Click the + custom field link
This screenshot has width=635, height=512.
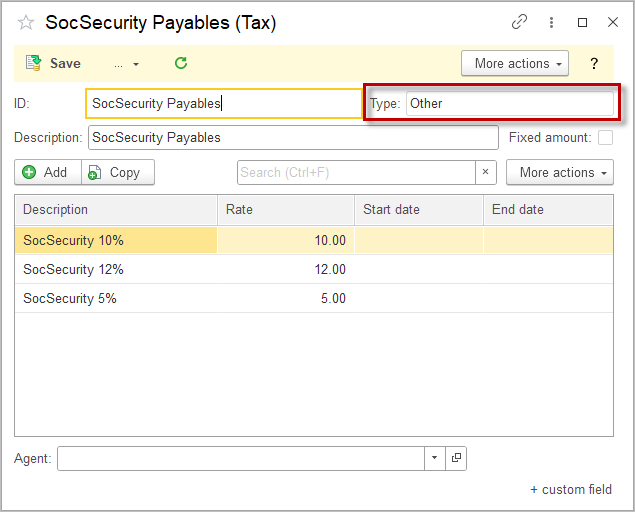(570, 489)
